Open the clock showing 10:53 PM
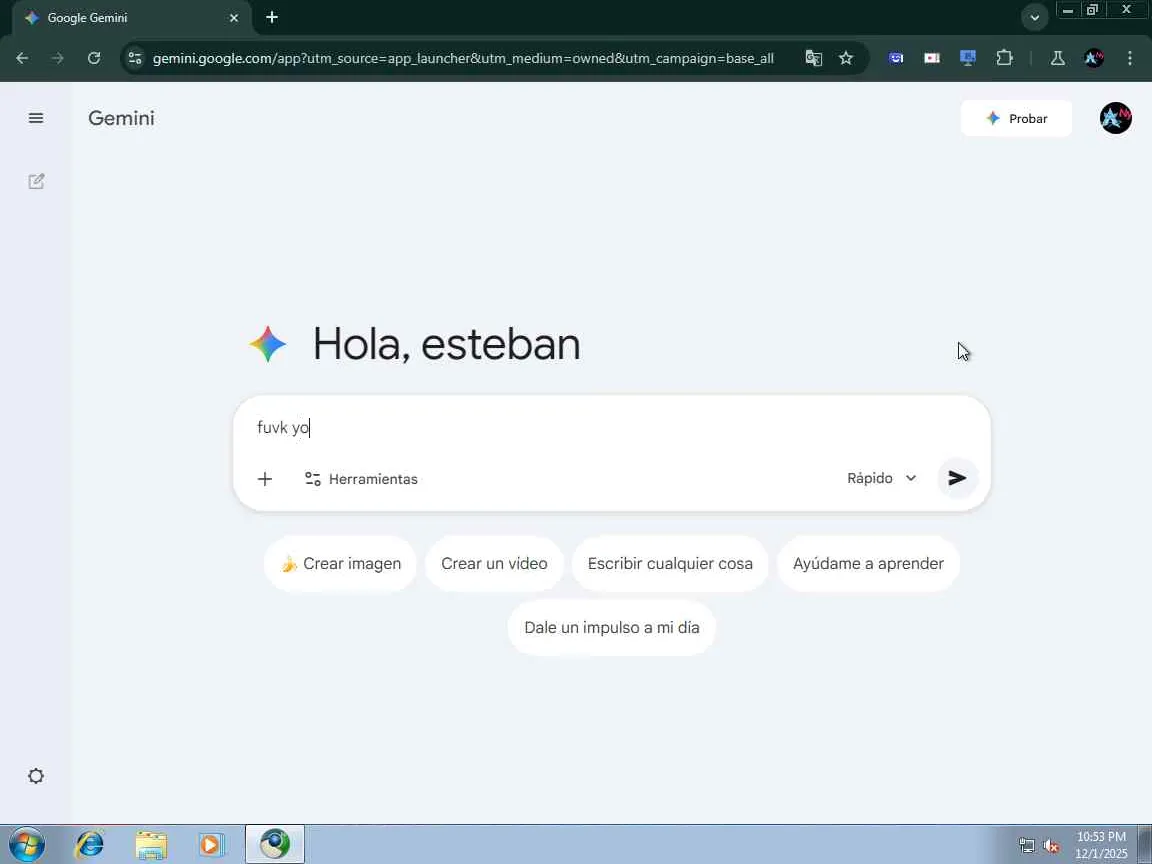Image resolution: width=1152 pixels, height=864 pixels. click(1101, 845)
